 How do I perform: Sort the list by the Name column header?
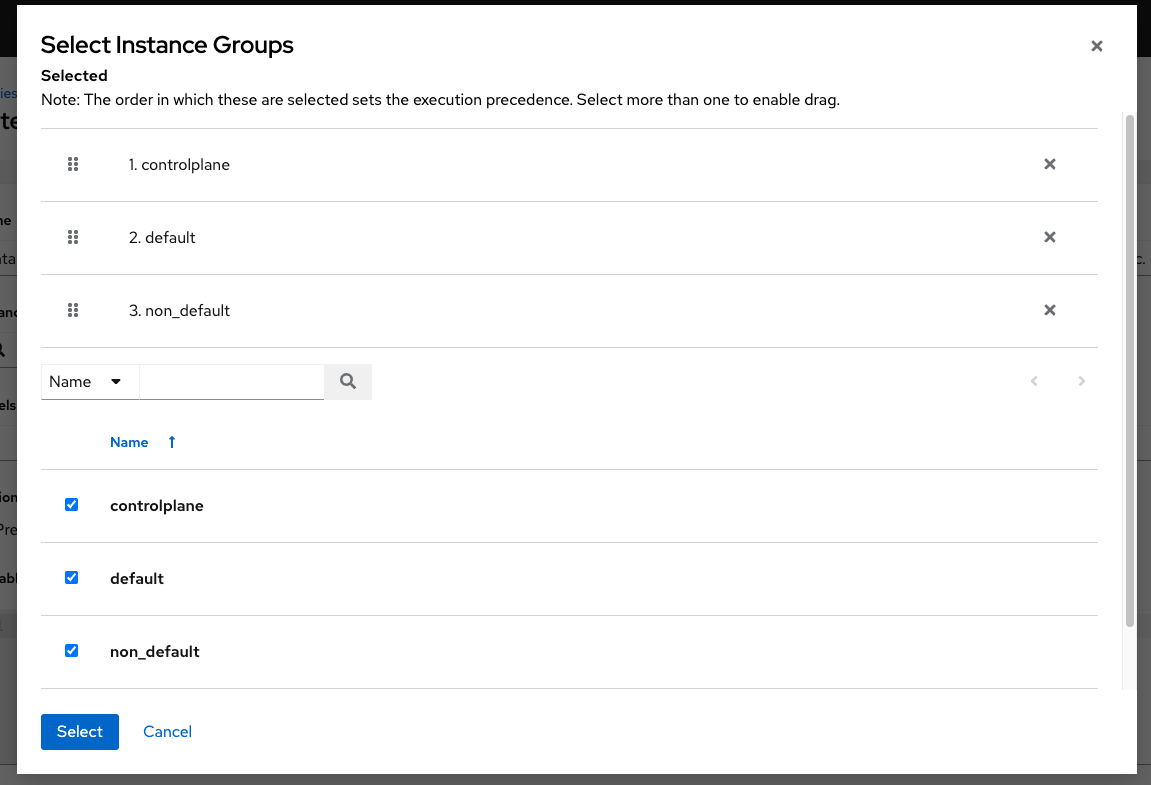tap(129, 441)
